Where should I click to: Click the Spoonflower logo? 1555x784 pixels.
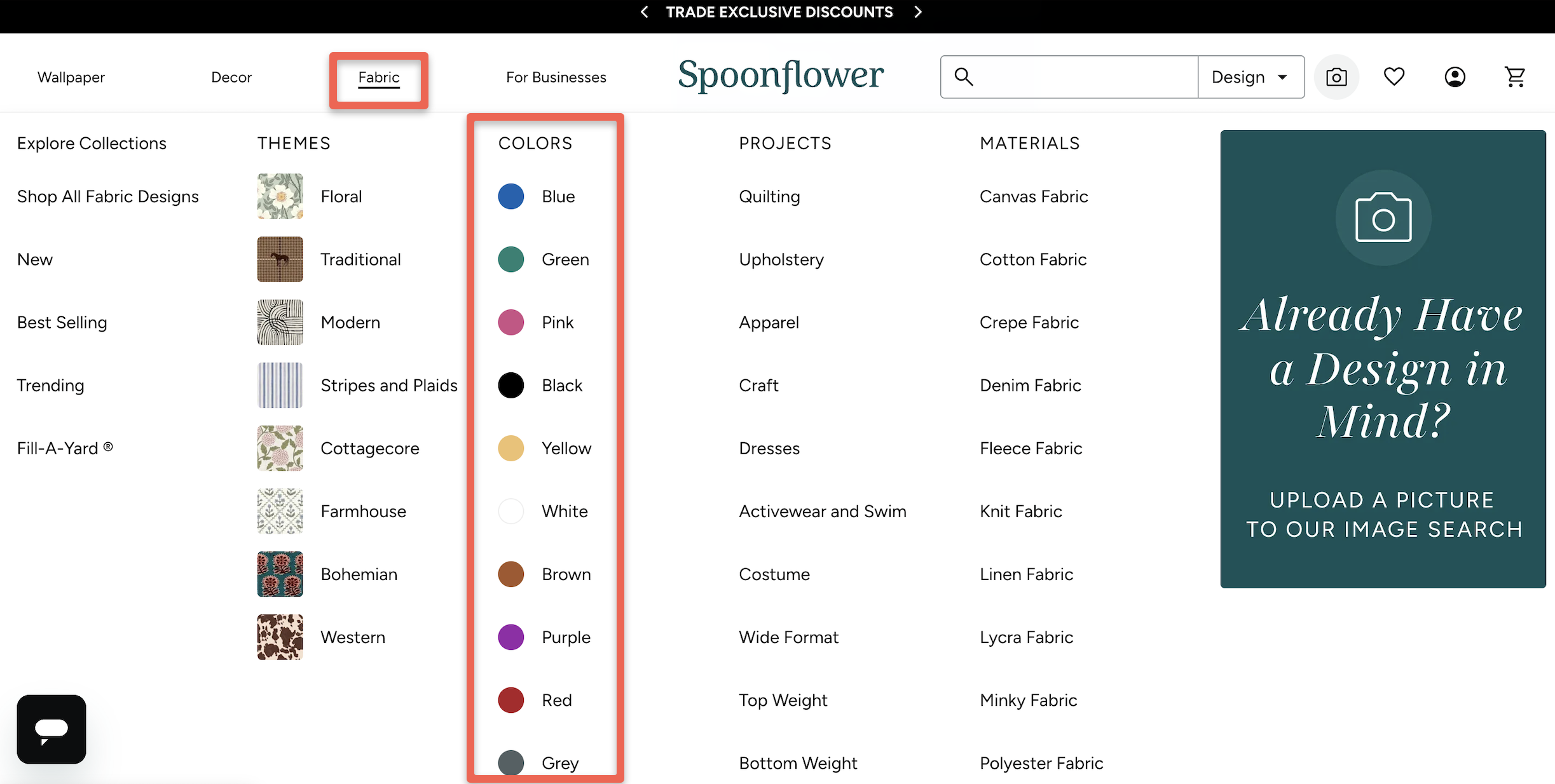pos(781,76)
